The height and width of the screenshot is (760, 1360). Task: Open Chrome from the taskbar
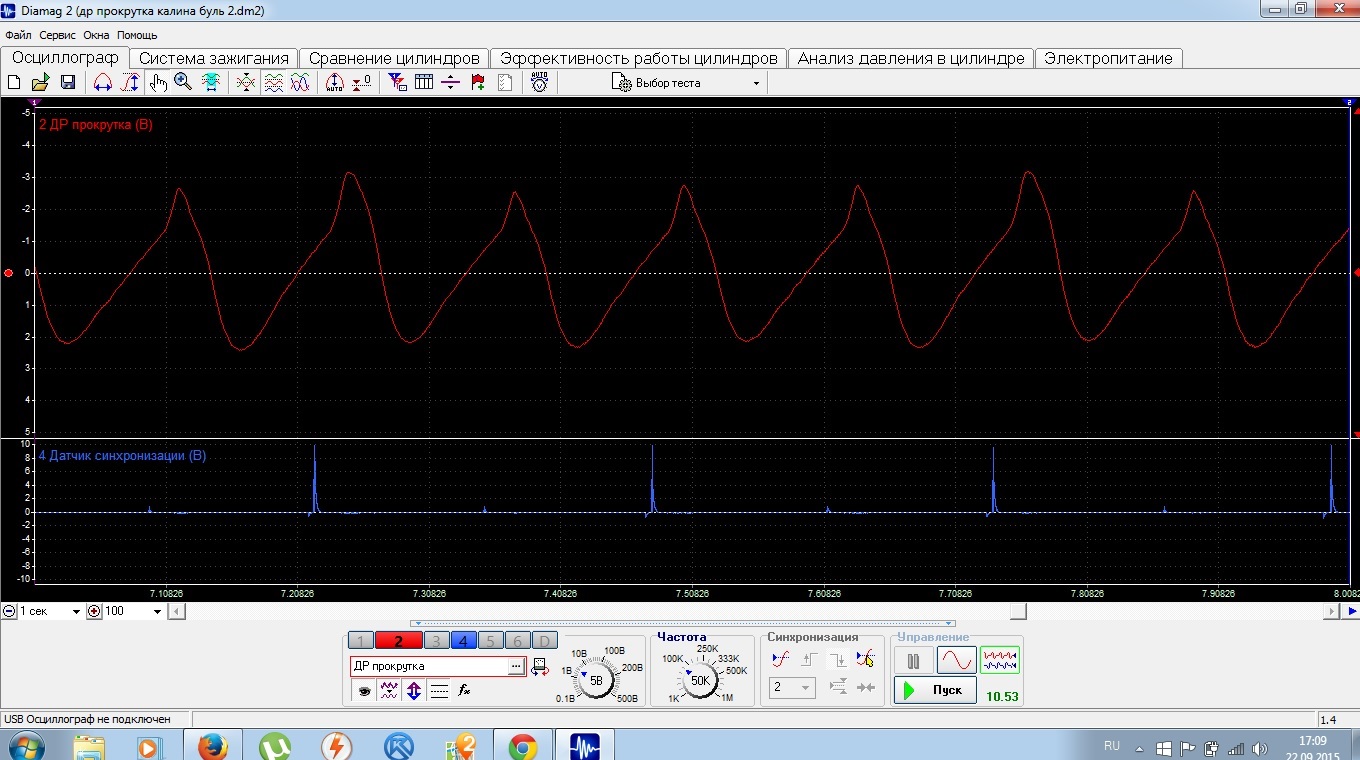point(522,746)
